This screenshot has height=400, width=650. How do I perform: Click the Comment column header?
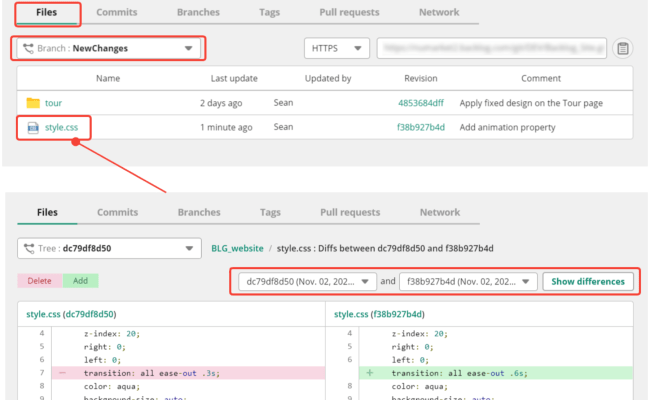click(541, 78)
